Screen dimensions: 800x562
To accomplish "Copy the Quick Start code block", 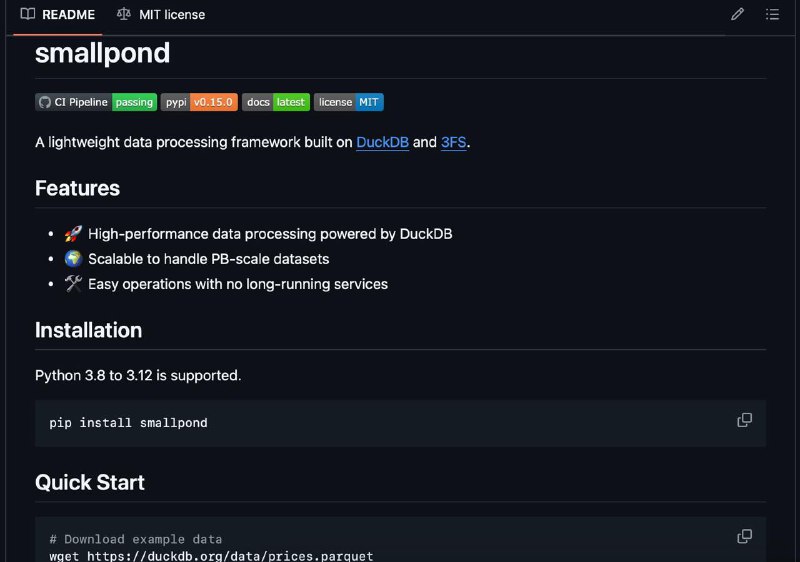I will (744, 536).
